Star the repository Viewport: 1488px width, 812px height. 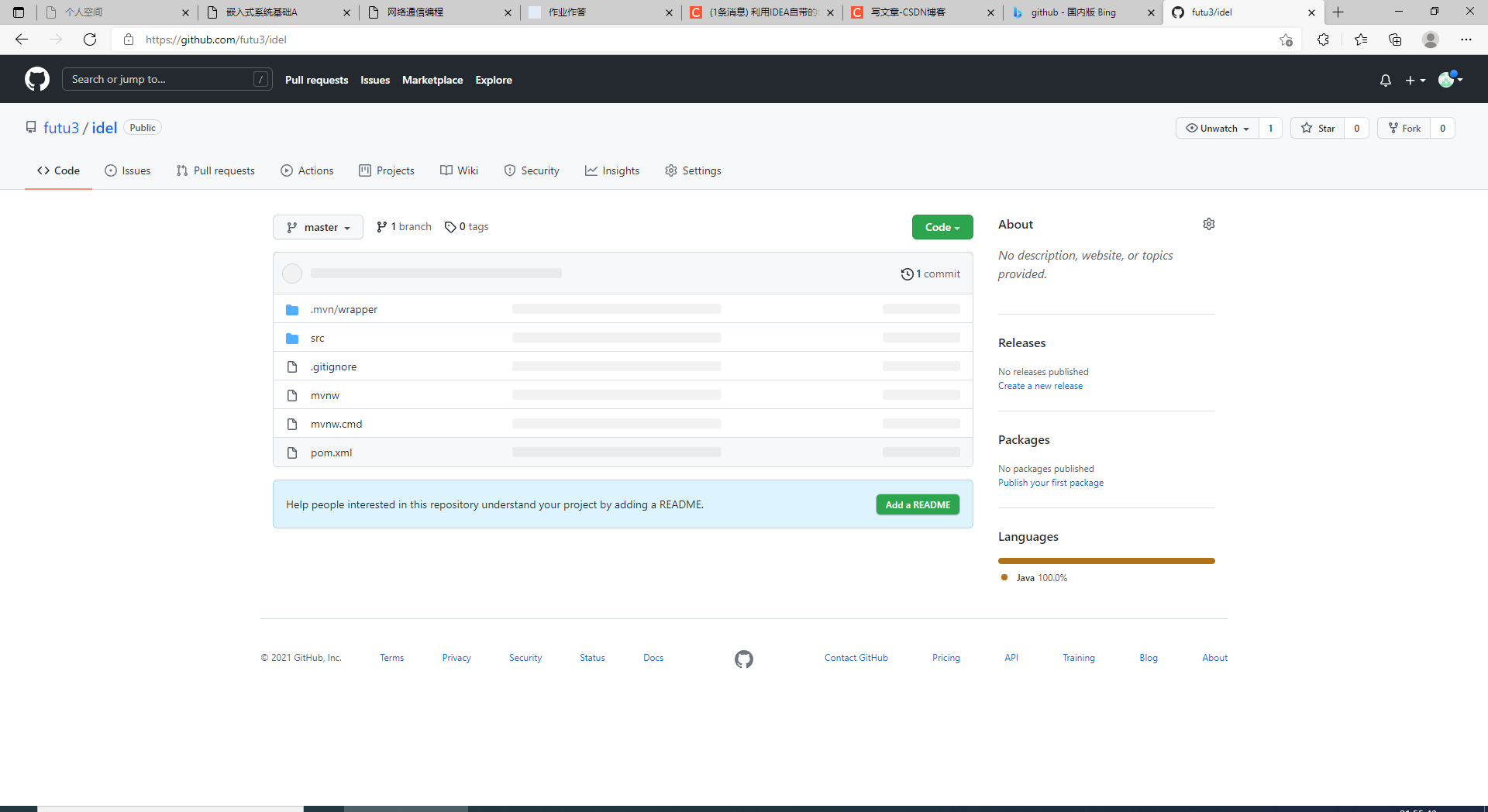click(x=1317, y=128)
